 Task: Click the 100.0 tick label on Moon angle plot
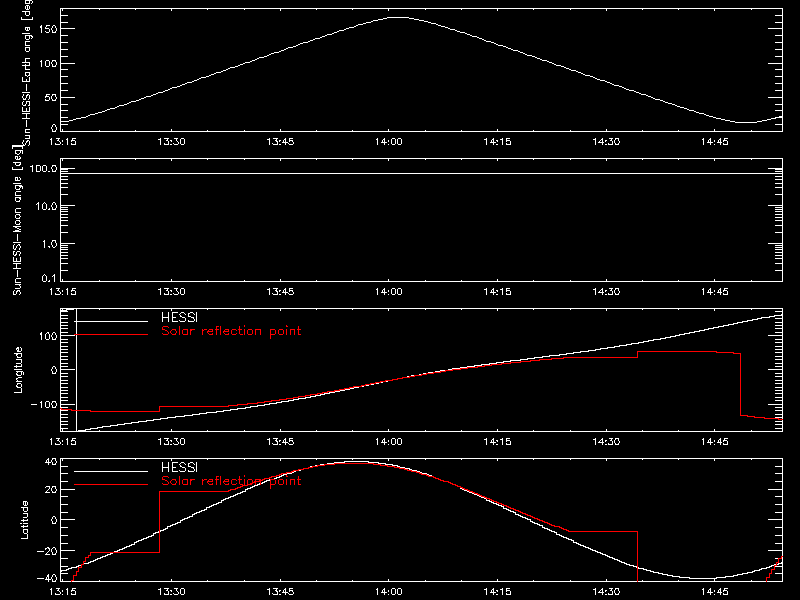pos(44,168)
